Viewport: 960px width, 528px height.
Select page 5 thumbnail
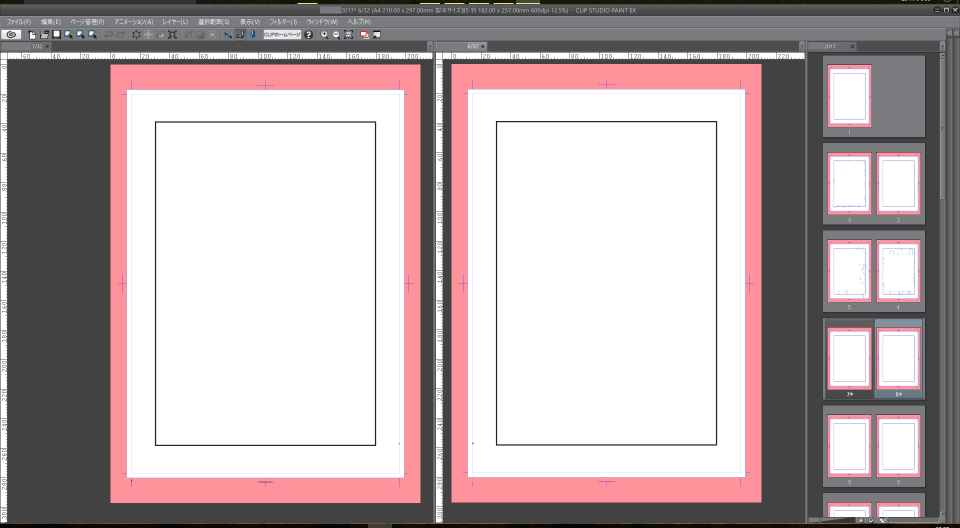849,271
